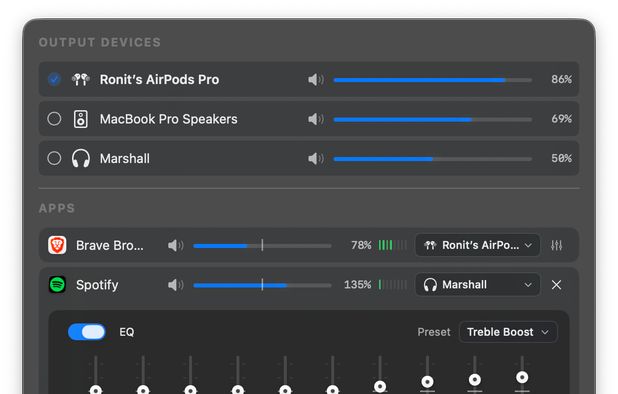This screenshot has width=618, height=394.
Task: Click the Brave Browser level meter
Action: (x=393, y=245)
